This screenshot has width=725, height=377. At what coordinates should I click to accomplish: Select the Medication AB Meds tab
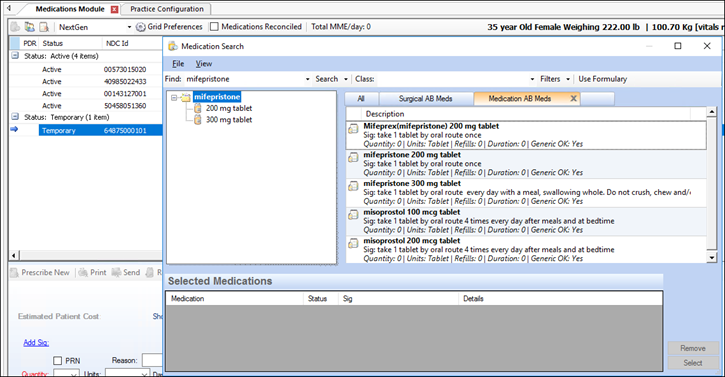[520, 99]
